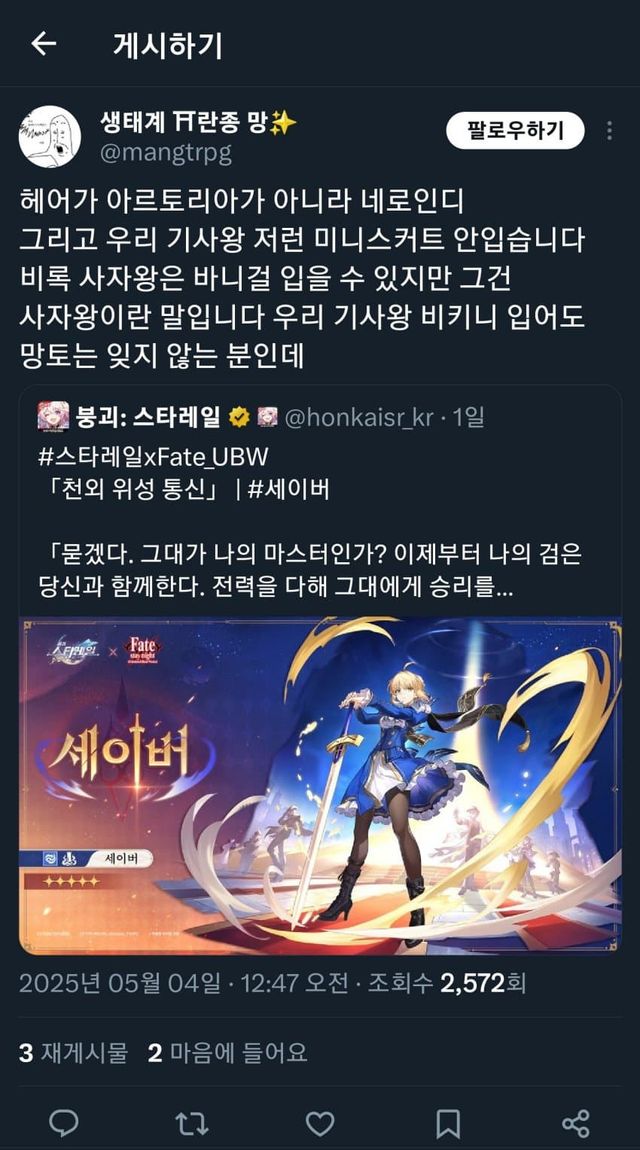View the 2 마음에 들어요 likes list

point(227,1052)
